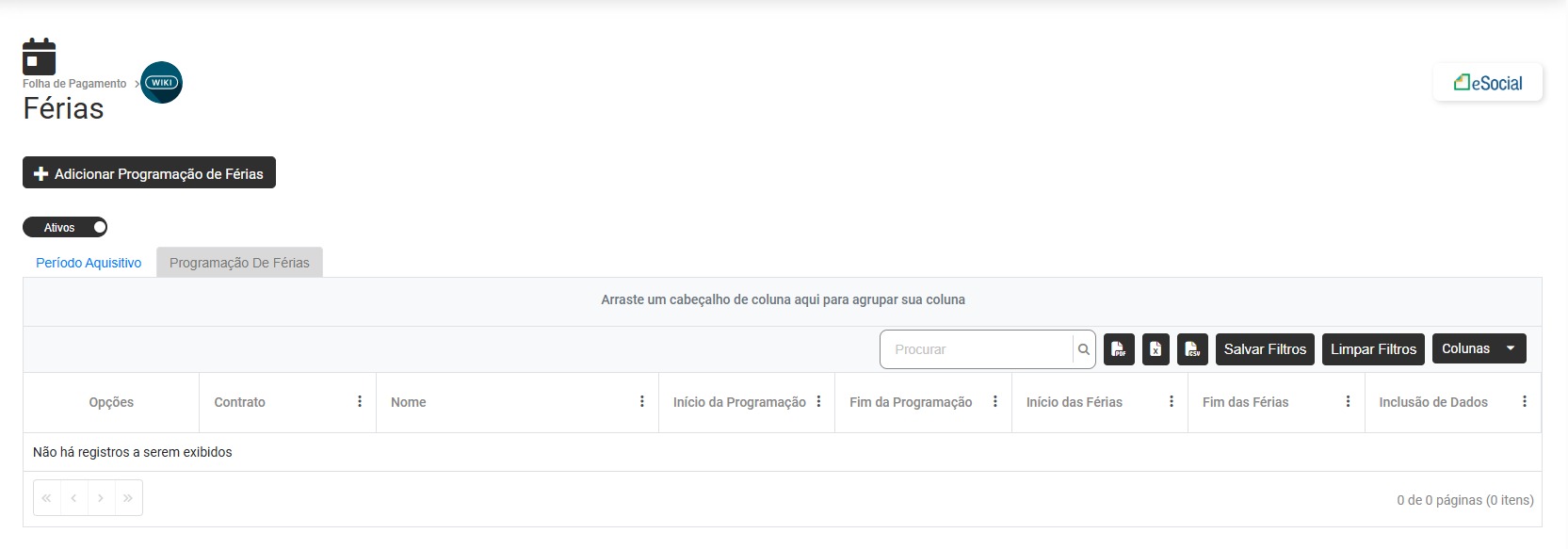Open Fim da Programação column menu
This screenshot has width=1568, height=549.
995,402
